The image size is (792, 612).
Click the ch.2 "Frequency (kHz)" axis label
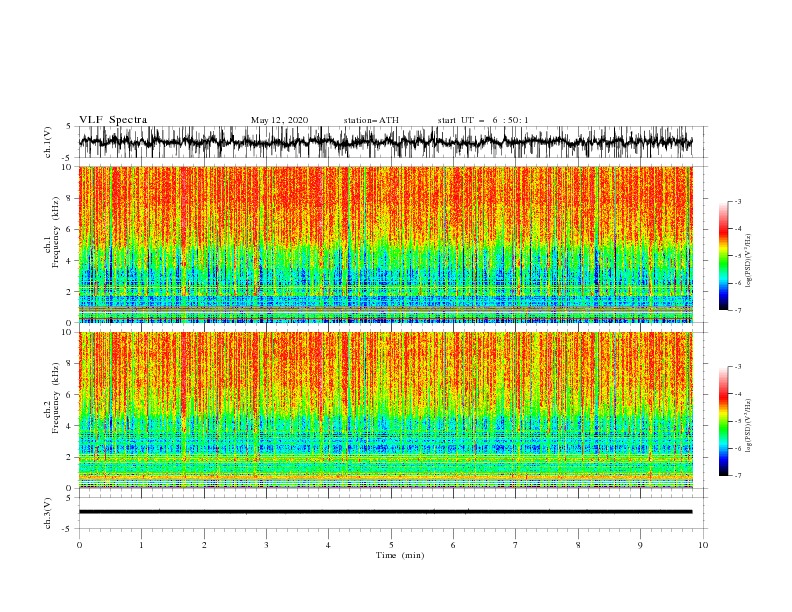pos(56,398)
